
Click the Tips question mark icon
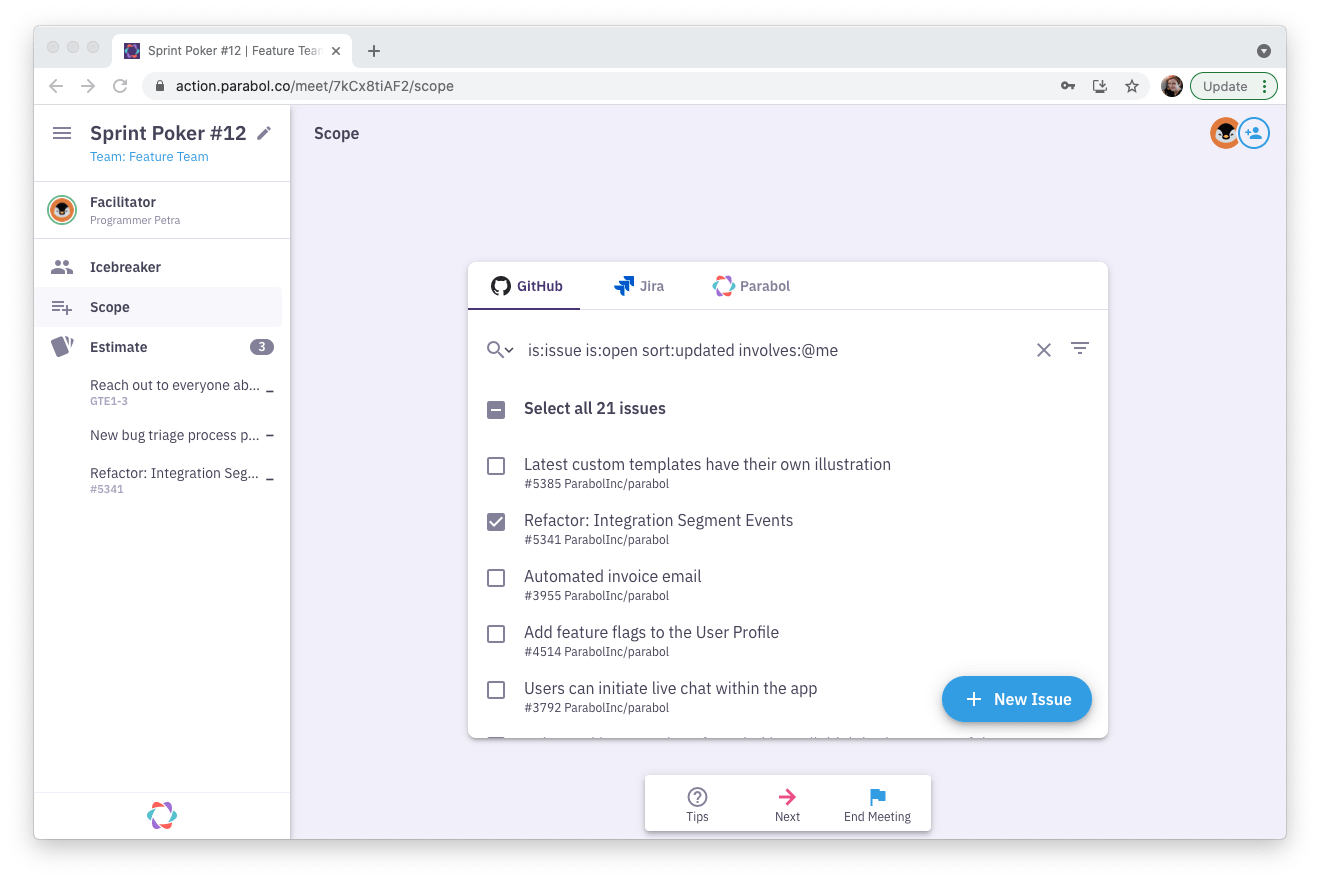coord(697,797)
